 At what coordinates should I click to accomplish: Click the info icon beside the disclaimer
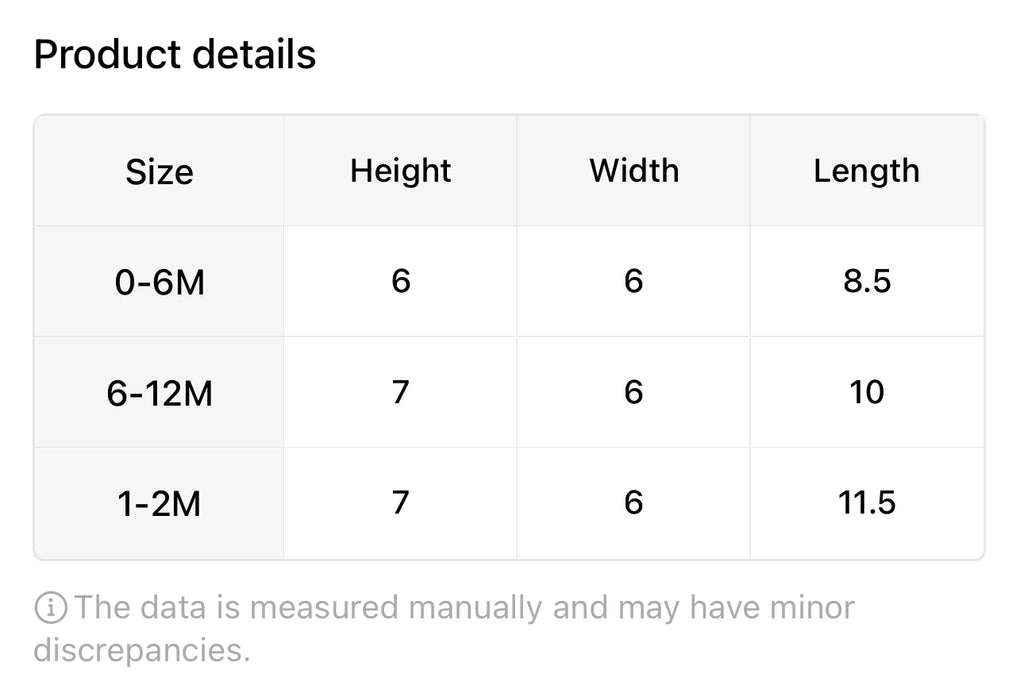[x=51, y=607]
